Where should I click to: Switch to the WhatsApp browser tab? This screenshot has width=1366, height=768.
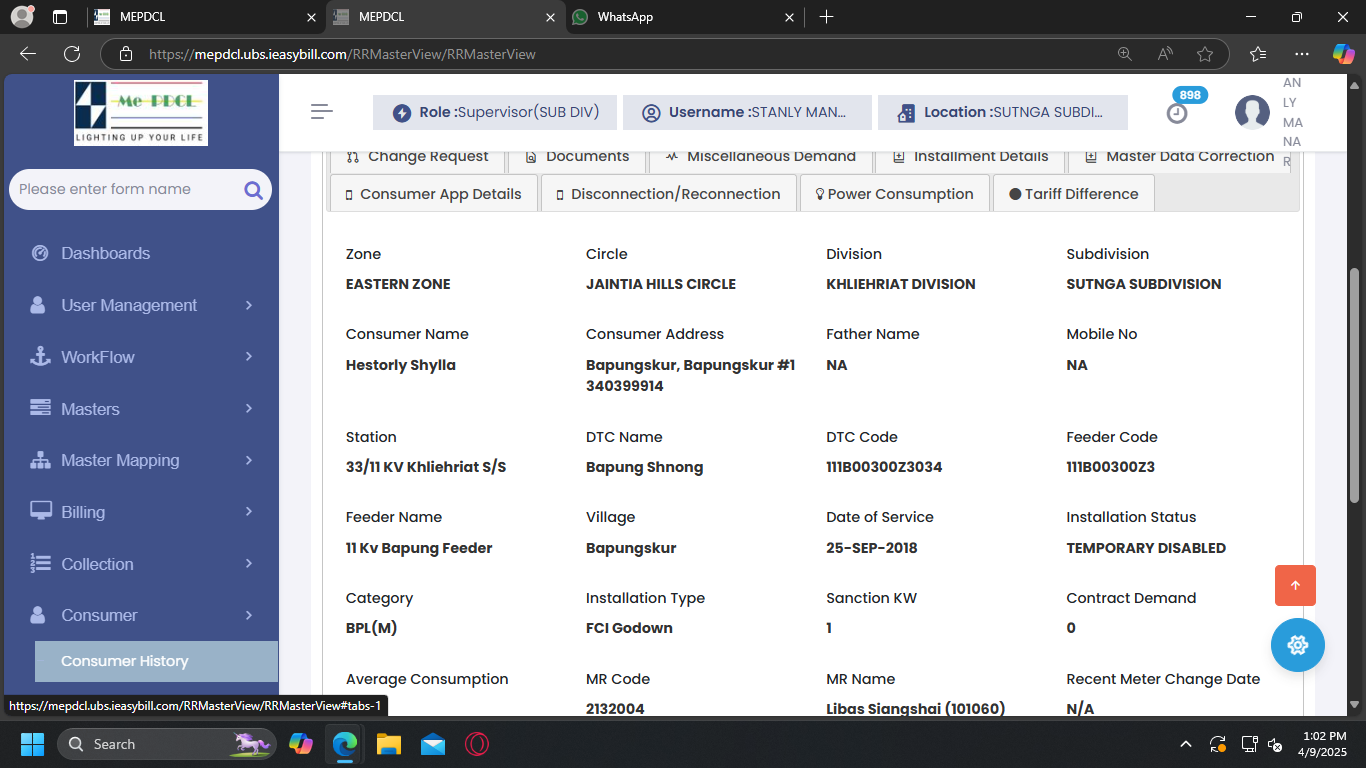tap(683, 17)
